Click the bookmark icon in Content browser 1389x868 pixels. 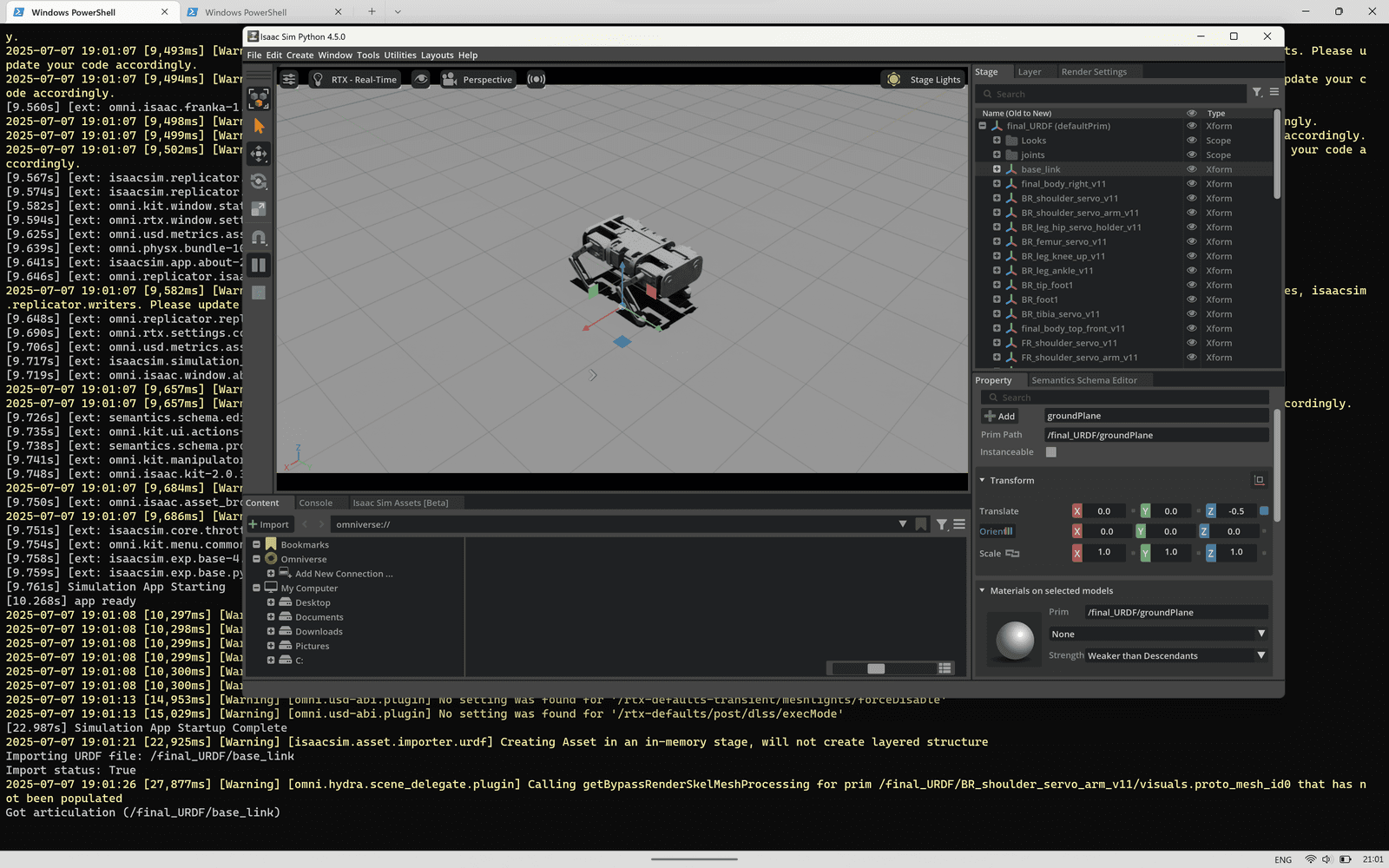point(920,524)
